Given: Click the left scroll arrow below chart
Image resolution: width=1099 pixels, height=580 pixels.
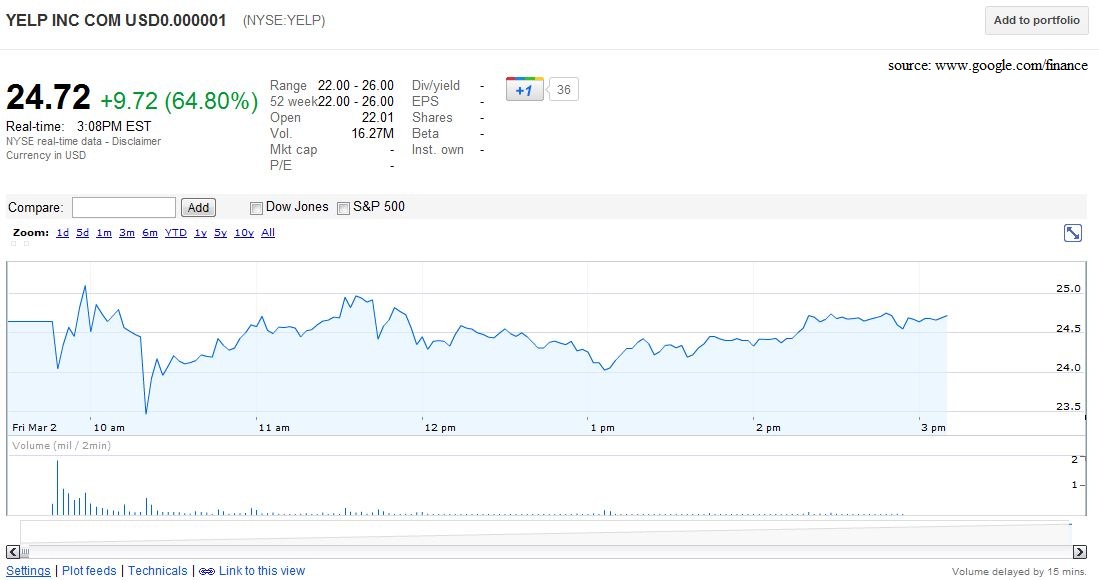Looking at the screenshot, I should [13, 552].
